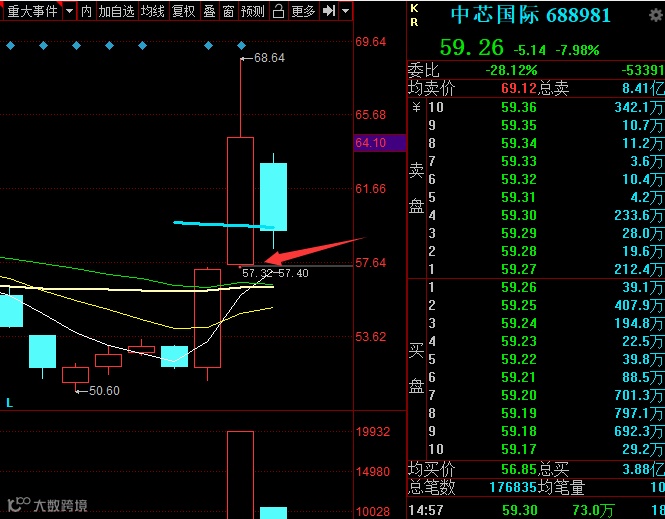Expand the dropdown arrow beside 重大事件

click(x=69, y=11)
